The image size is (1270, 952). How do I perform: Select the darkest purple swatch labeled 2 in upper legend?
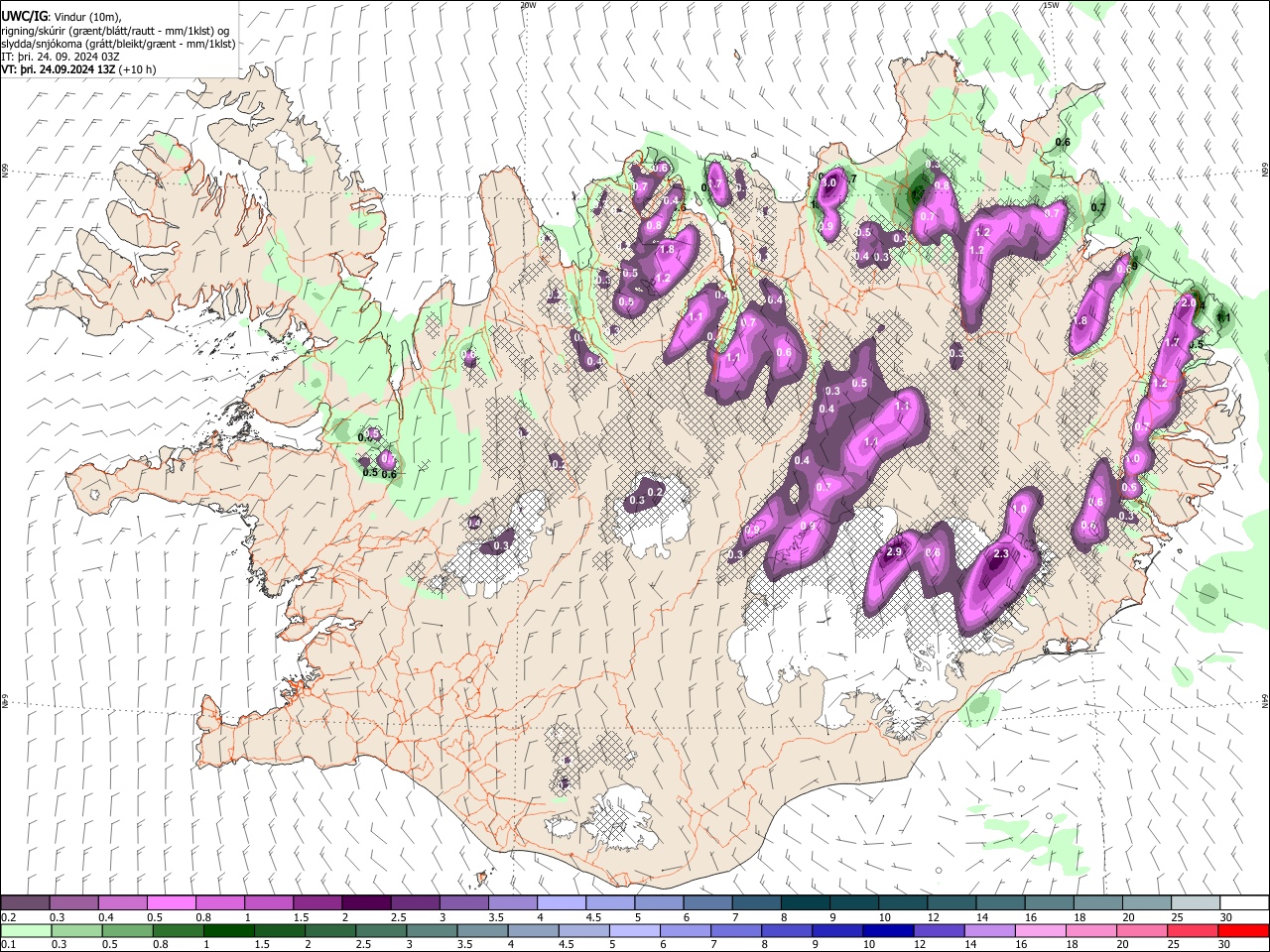point(366,903)
